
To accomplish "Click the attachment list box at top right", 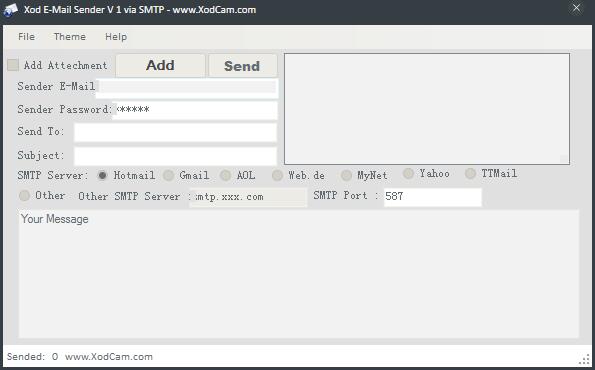I will tap(427, 109).
